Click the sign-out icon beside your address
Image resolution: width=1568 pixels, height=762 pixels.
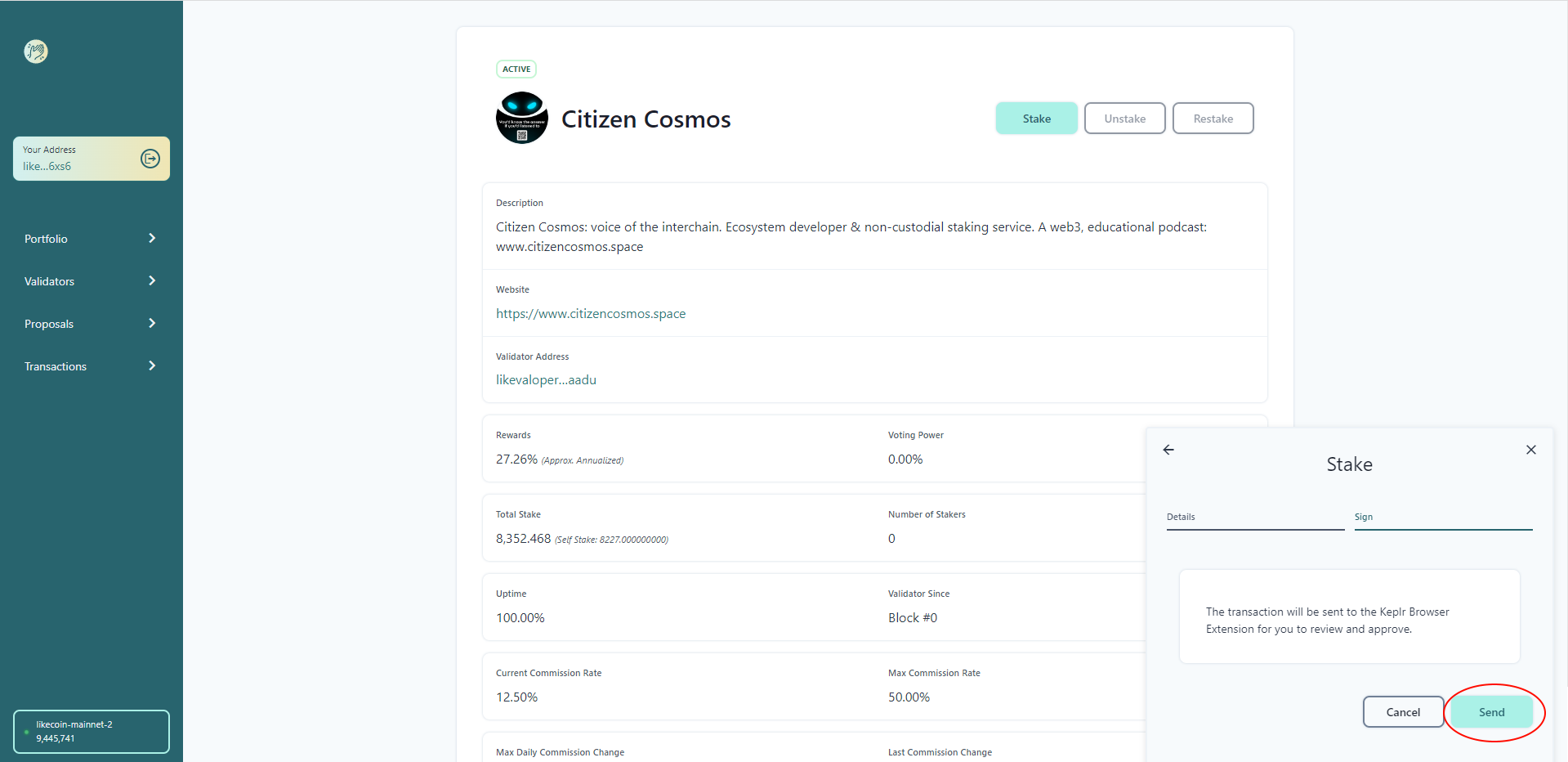point(150,159)
